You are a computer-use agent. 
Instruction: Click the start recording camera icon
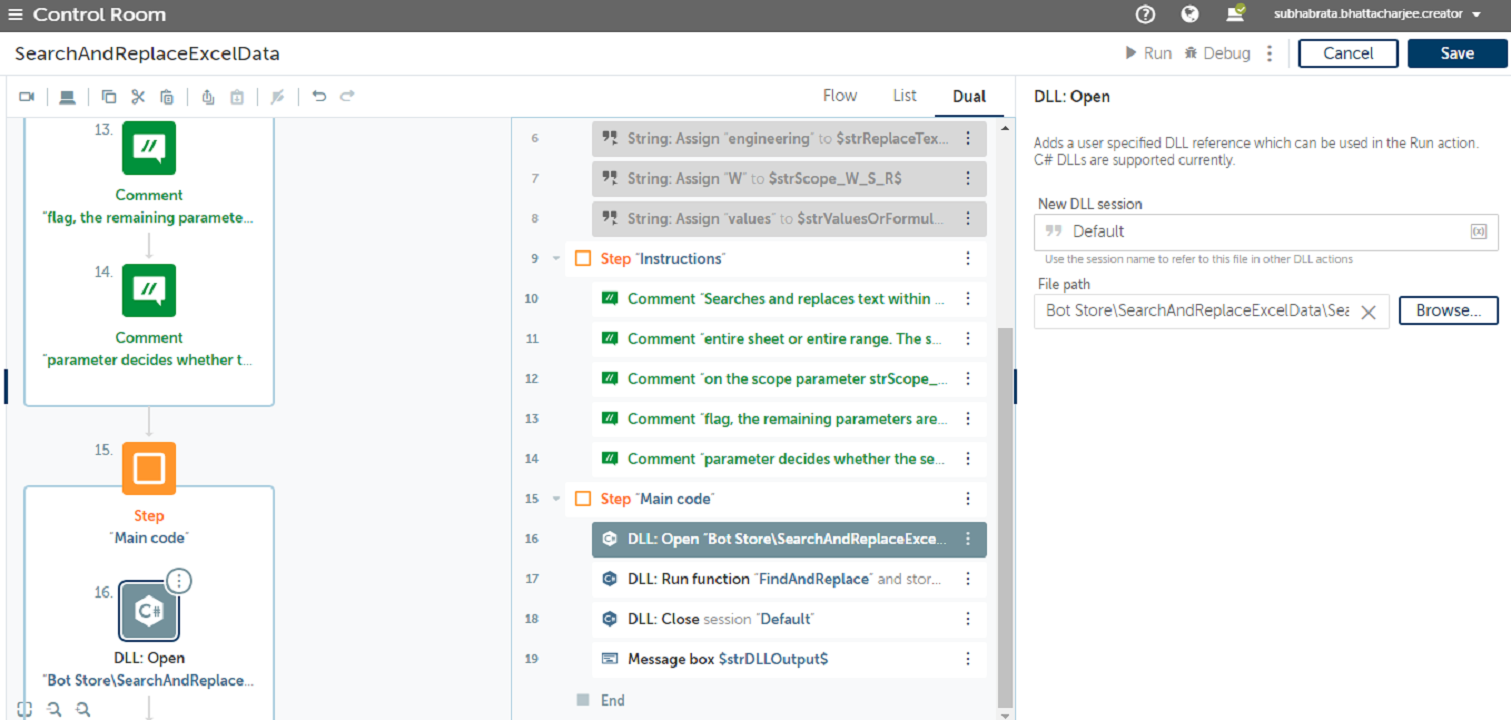pos(27,97)
